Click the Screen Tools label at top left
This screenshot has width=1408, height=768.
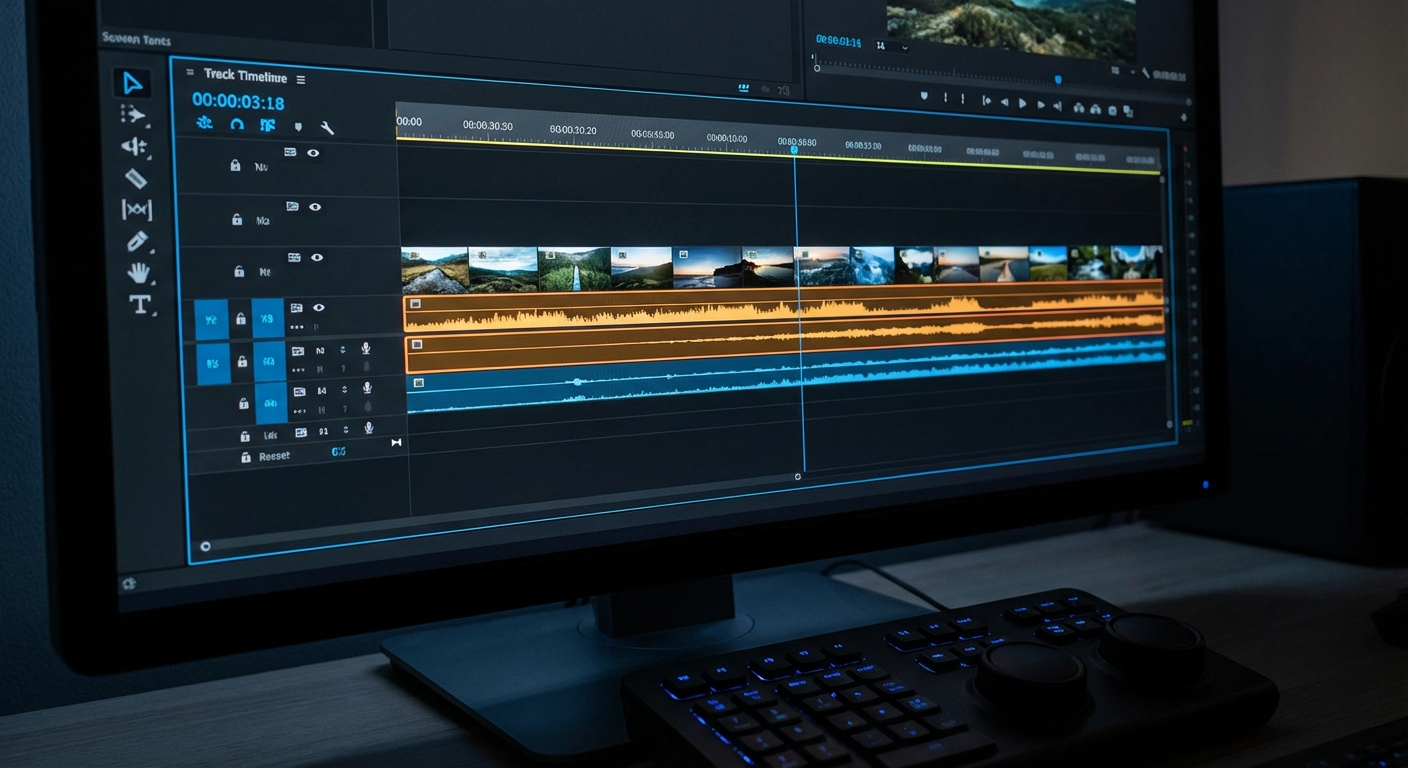click(x=137, y=41)
